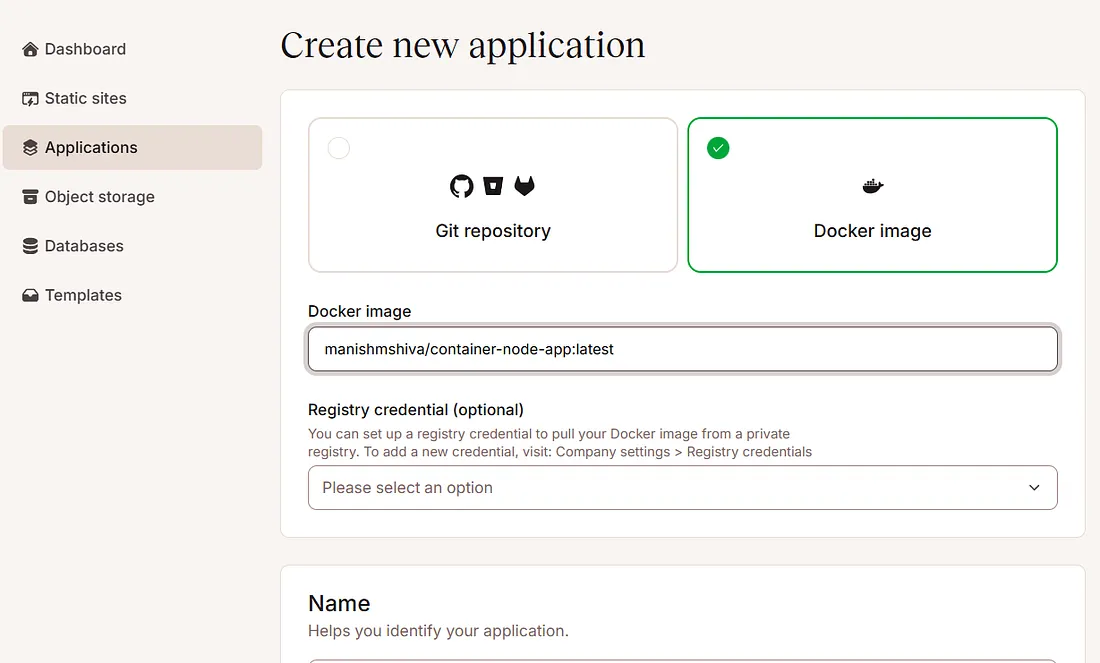The height and width of the screenshot is (663, 1100).
Task: Click the Templates icon in sidebar
Action: tap(28, 294)
